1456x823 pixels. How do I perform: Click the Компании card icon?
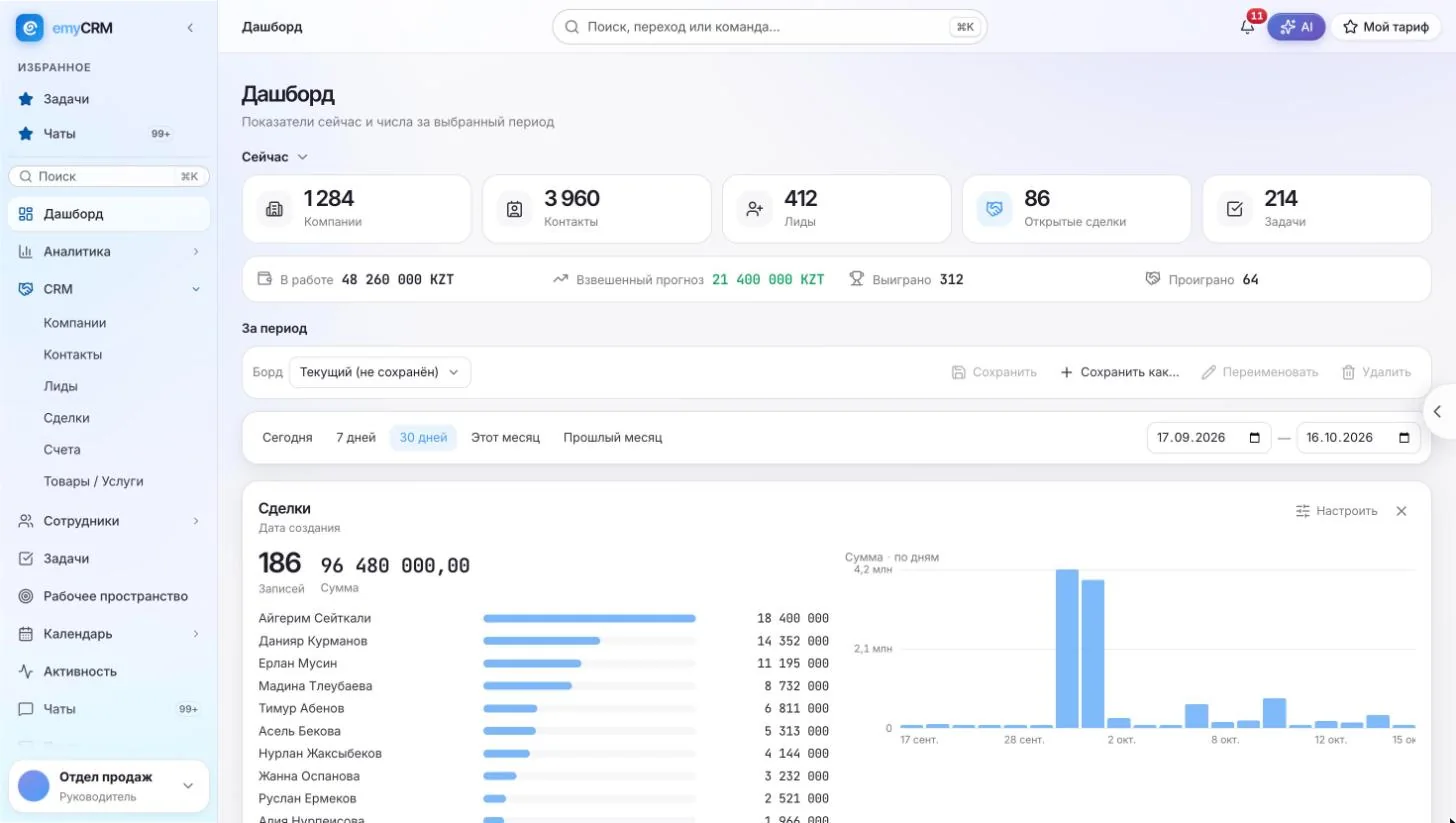[274, 209]
